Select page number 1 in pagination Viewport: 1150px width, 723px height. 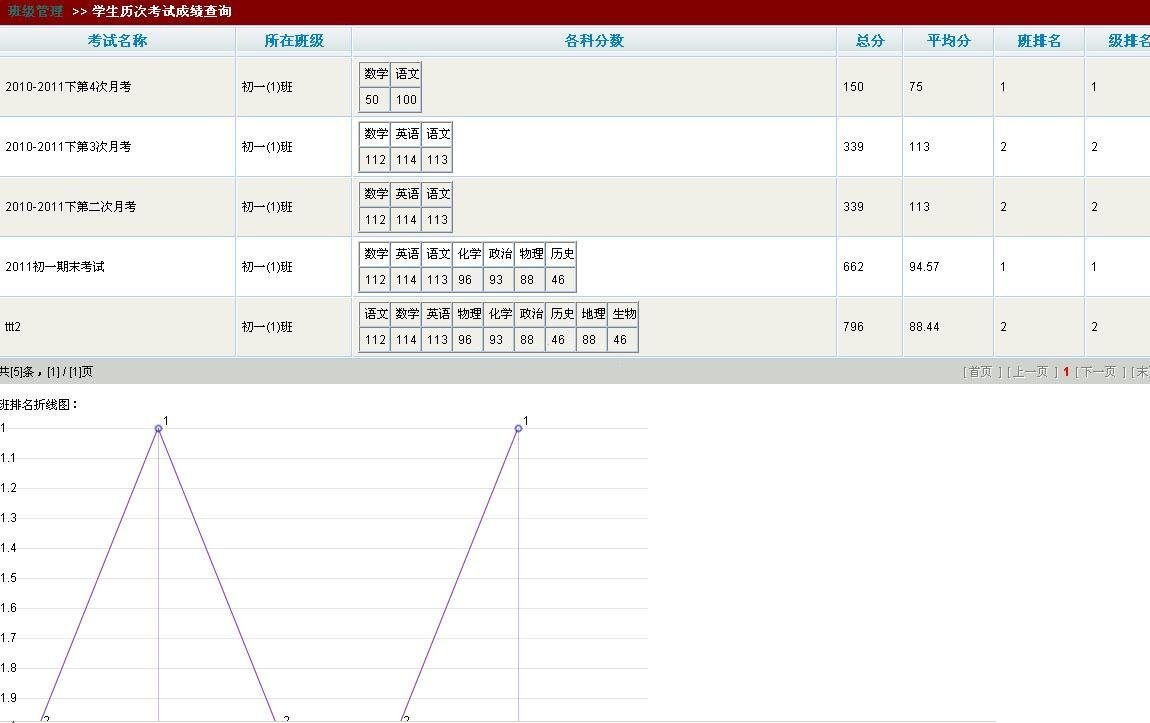coord(1066,372)
